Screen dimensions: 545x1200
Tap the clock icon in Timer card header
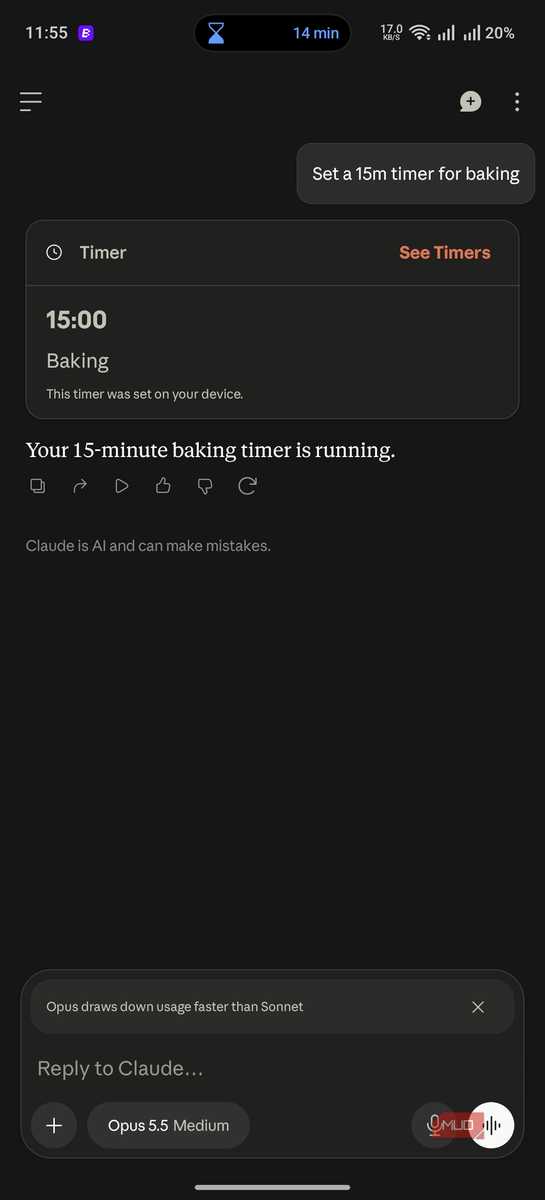point(55,253)
